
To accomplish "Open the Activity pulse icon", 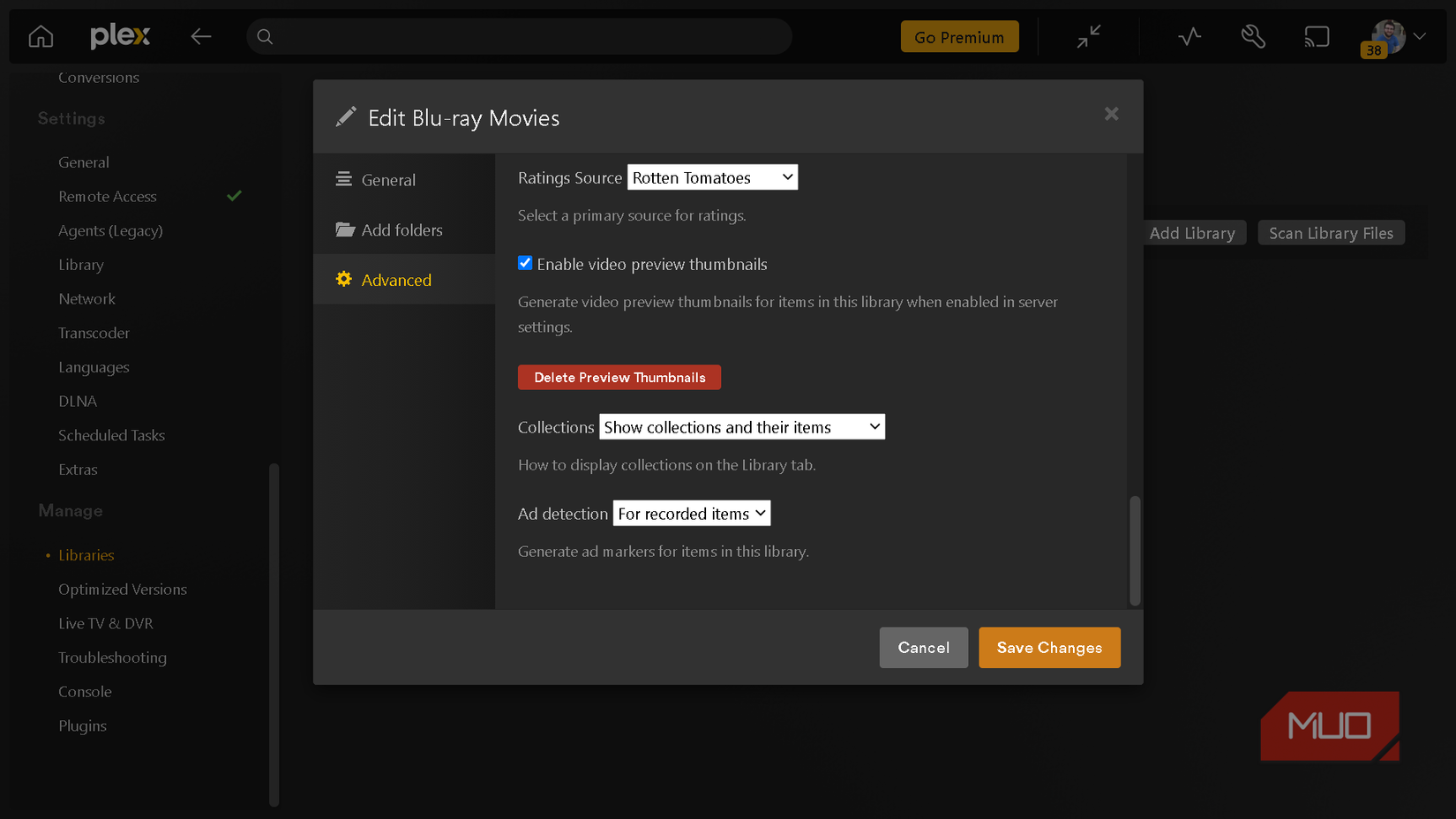I will point(1190,37).
